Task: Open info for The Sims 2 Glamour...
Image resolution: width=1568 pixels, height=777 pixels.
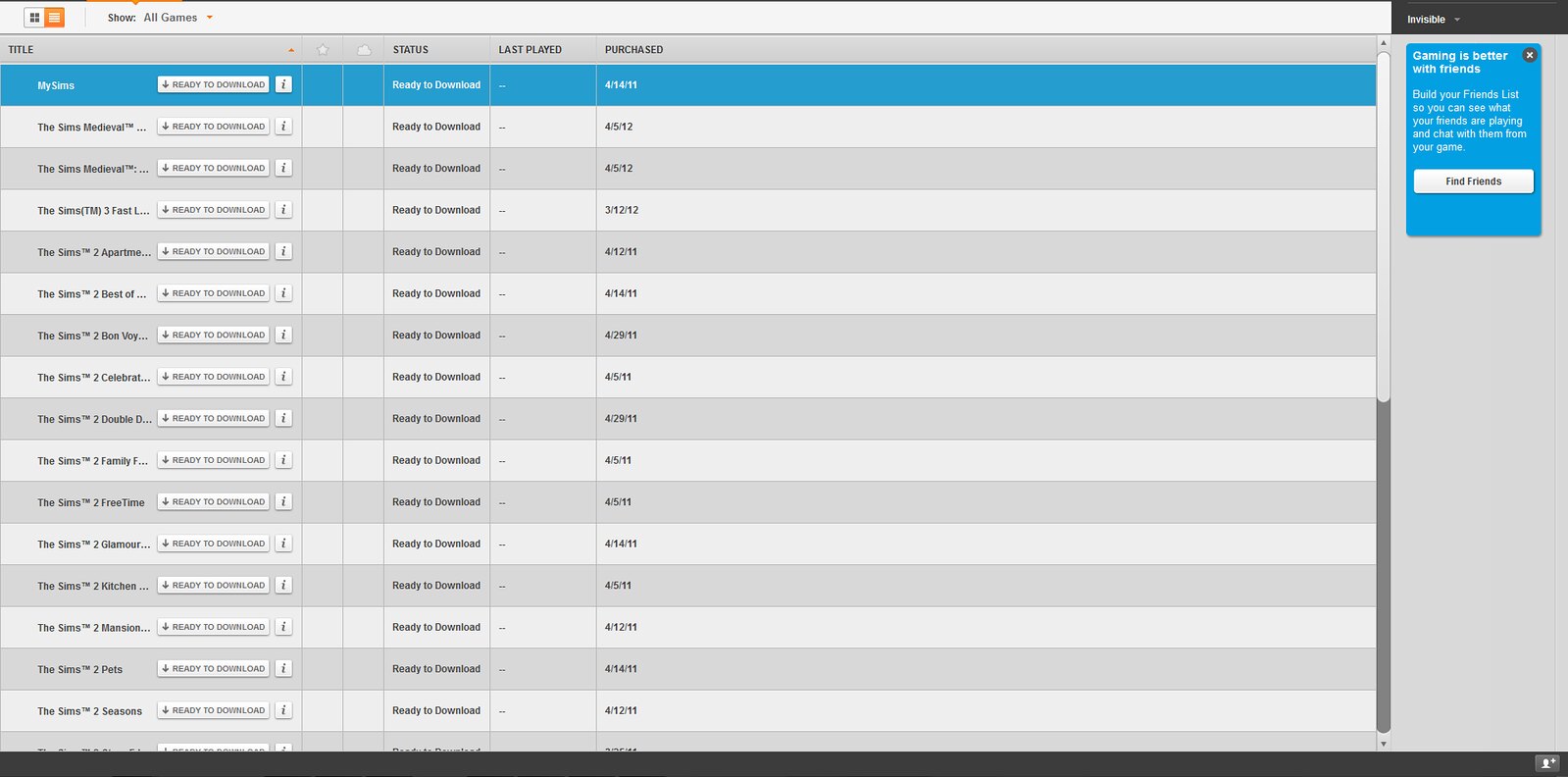Action: tap(283, 543)
